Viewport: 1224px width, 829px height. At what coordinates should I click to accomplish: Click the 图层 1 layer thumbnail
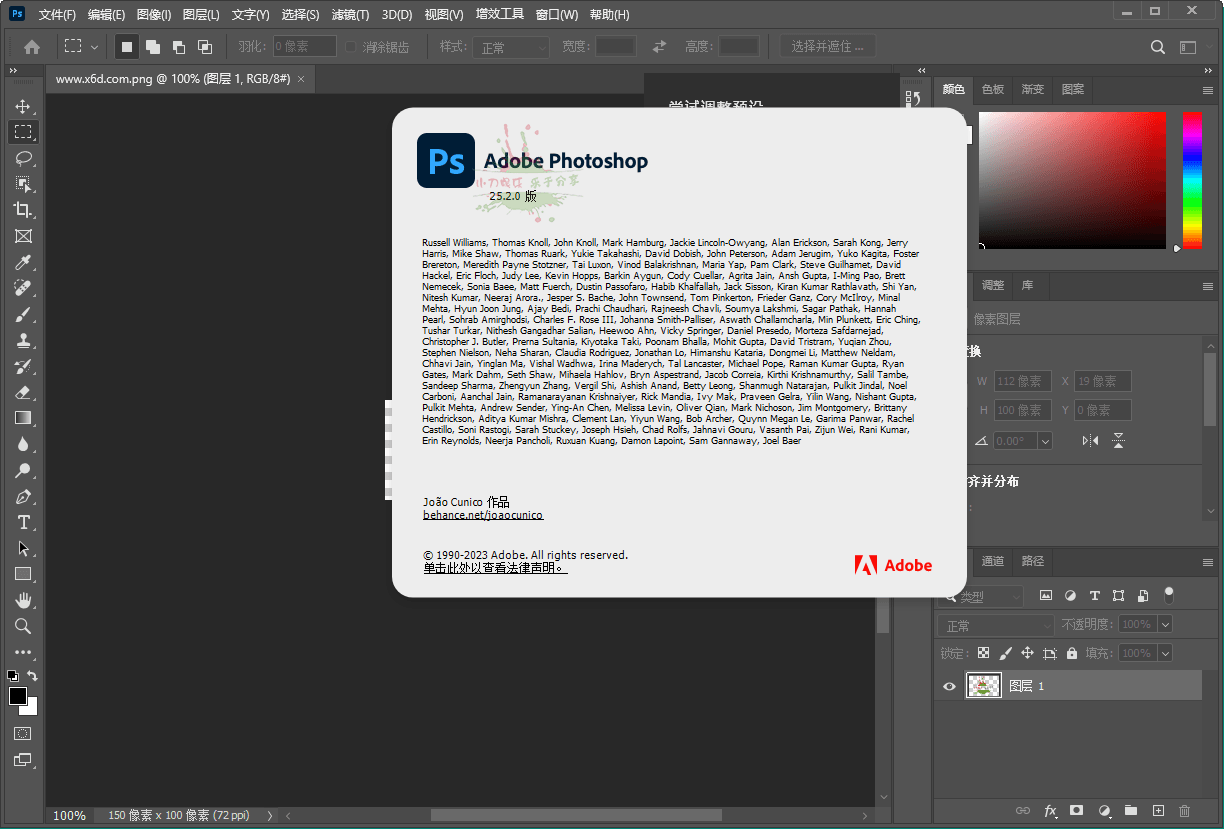(983, 686)
